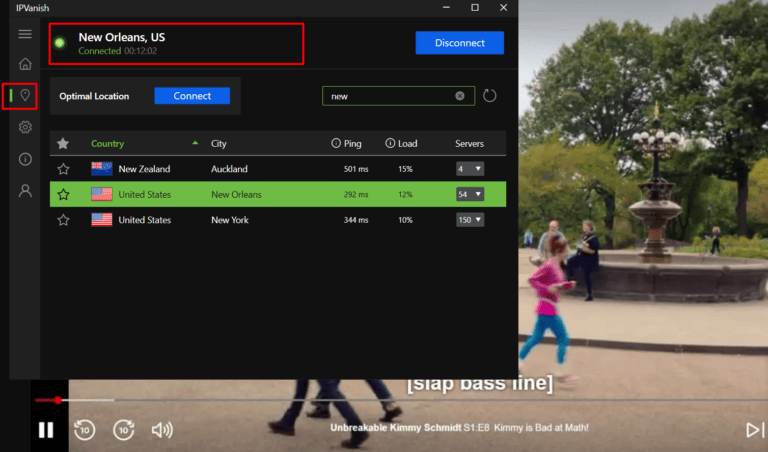The width and height of the screenshot is (768, 452).
Task: Click the New Zealand flag icon
Action: (x=101, y=168)
